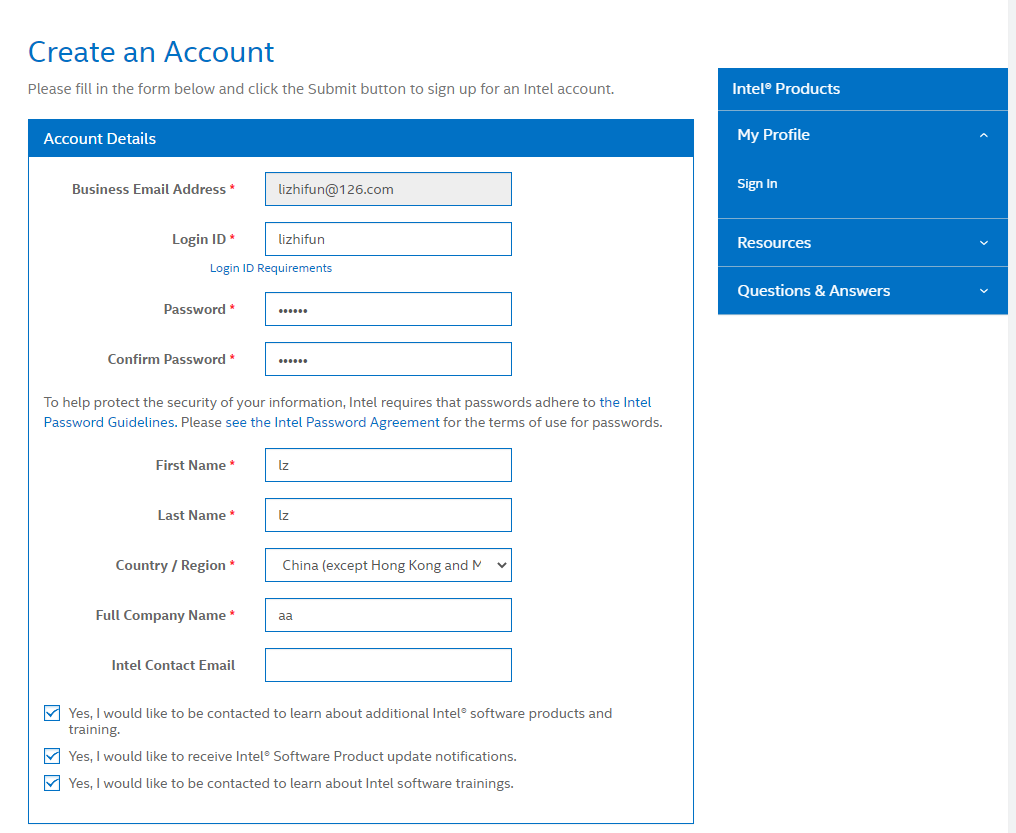The image size is (1016, 833).
Task: Focus the Confirm Password field
Action: (x=388, y=359)
